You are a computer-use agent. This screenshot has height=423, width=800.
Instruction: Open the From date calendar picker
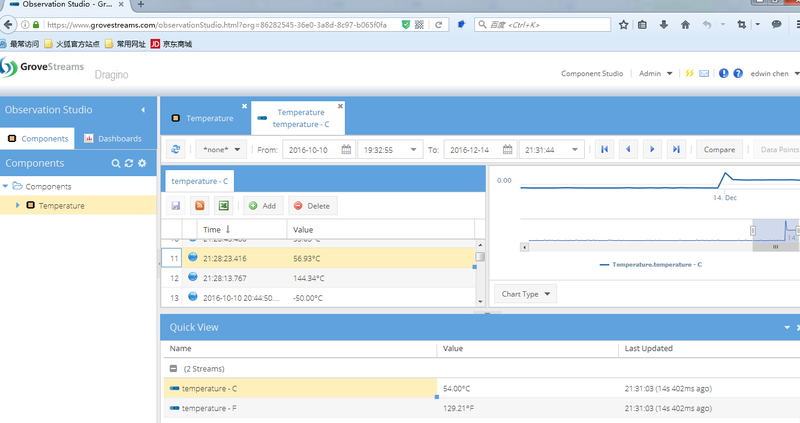tap(346, 150)
